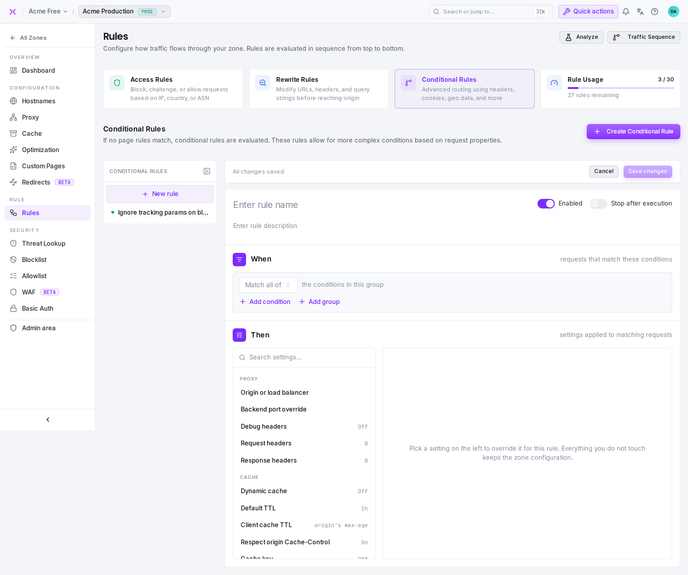Select Respect origin Cache-Control setting
Screen dimensions: 688x575
(x=305, y=542)
